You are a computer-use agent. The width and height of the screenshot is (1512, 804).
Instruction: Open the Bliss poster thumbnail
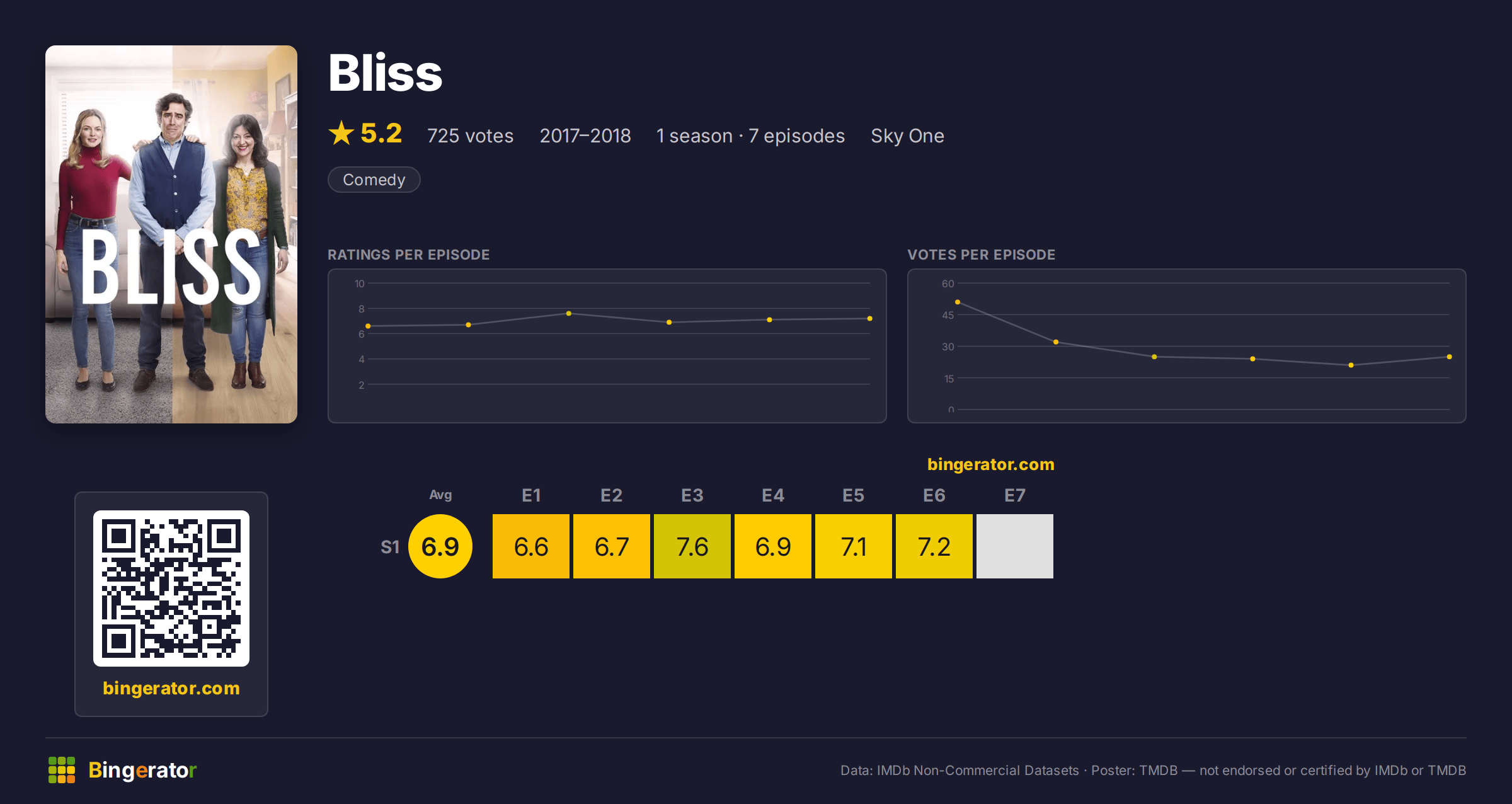coord(171,234)
